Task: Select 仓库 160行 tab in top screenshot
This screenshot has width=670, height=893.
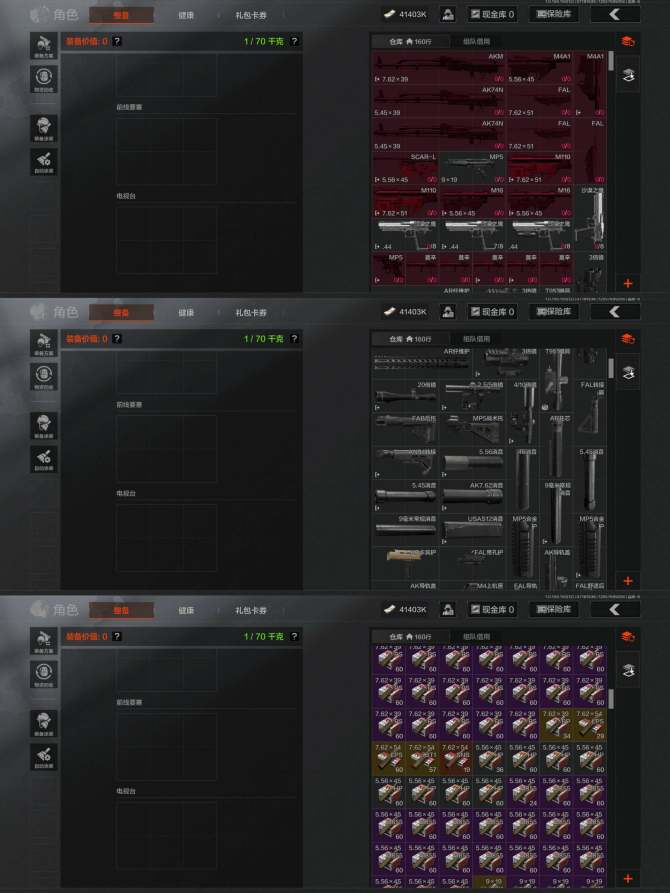Action: point(410,42)
